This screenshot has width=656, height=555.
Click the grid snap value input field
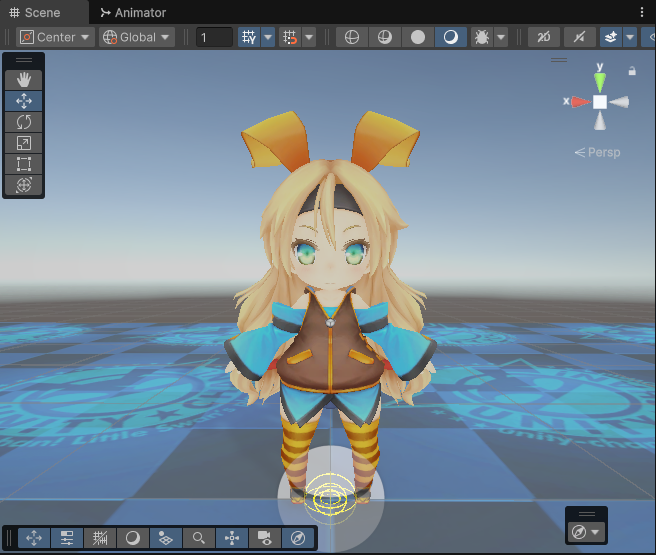(x=214, y=37)
